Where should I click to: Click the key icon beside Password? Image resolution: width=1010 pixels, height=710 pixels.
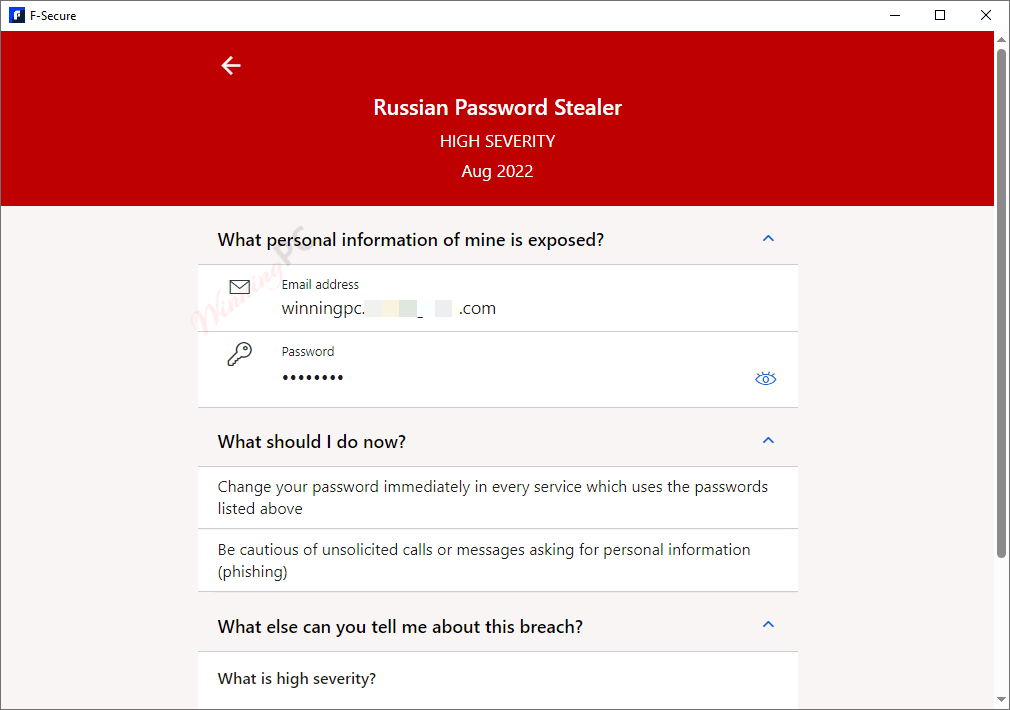pyautogui.click(x=240, y=354)
